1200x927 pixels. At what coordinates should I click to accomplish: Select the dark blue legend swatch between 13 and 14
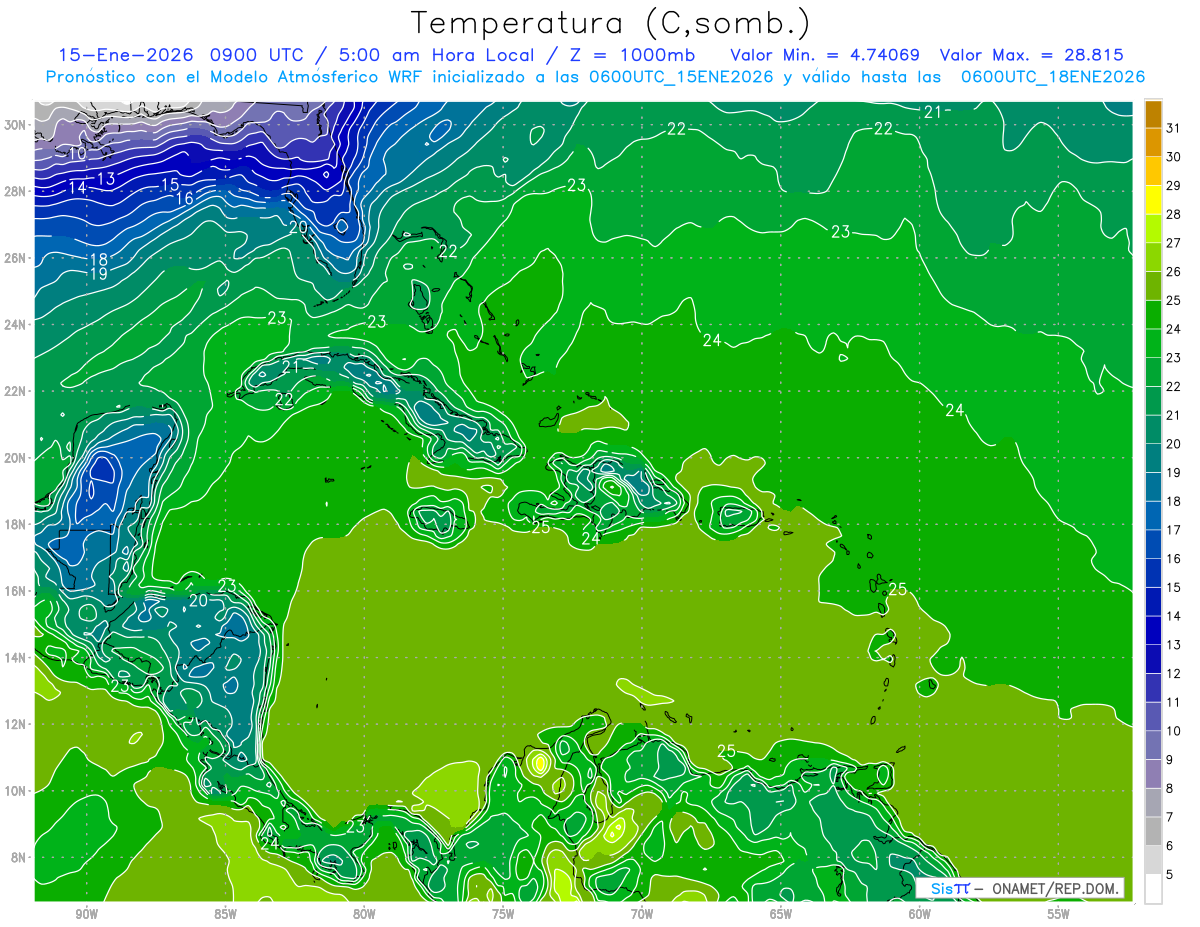click(1153, 630)
